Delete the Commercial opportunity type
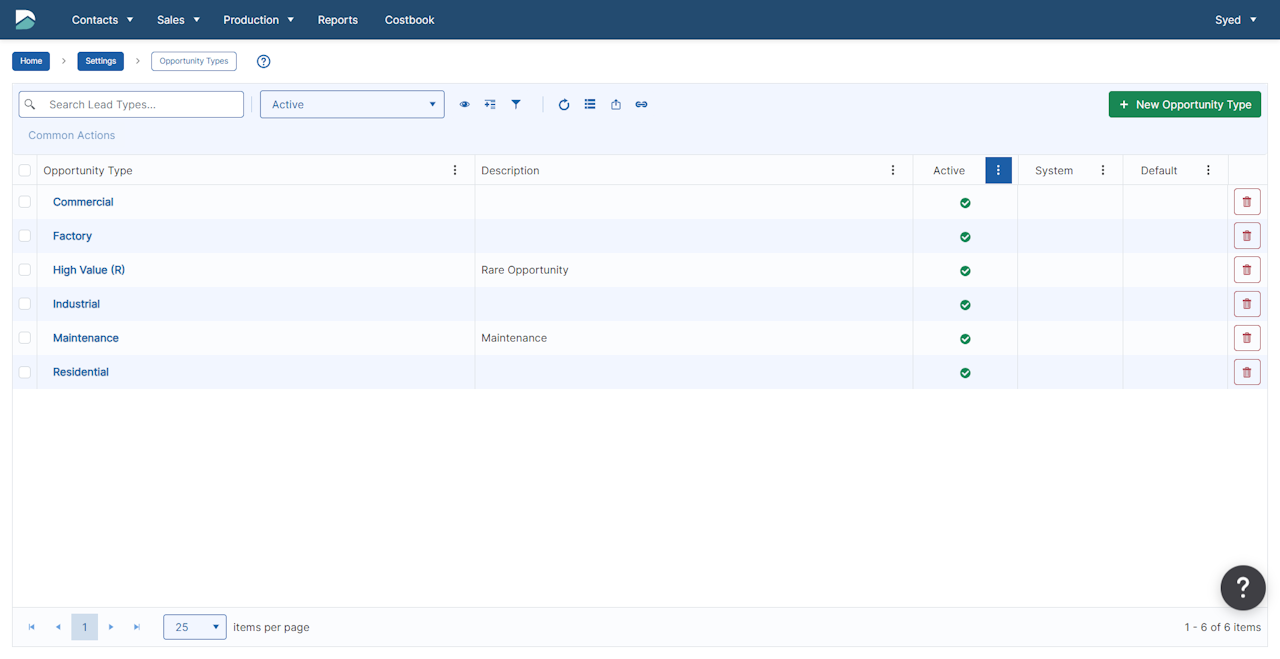 (x=1246, y=202)
